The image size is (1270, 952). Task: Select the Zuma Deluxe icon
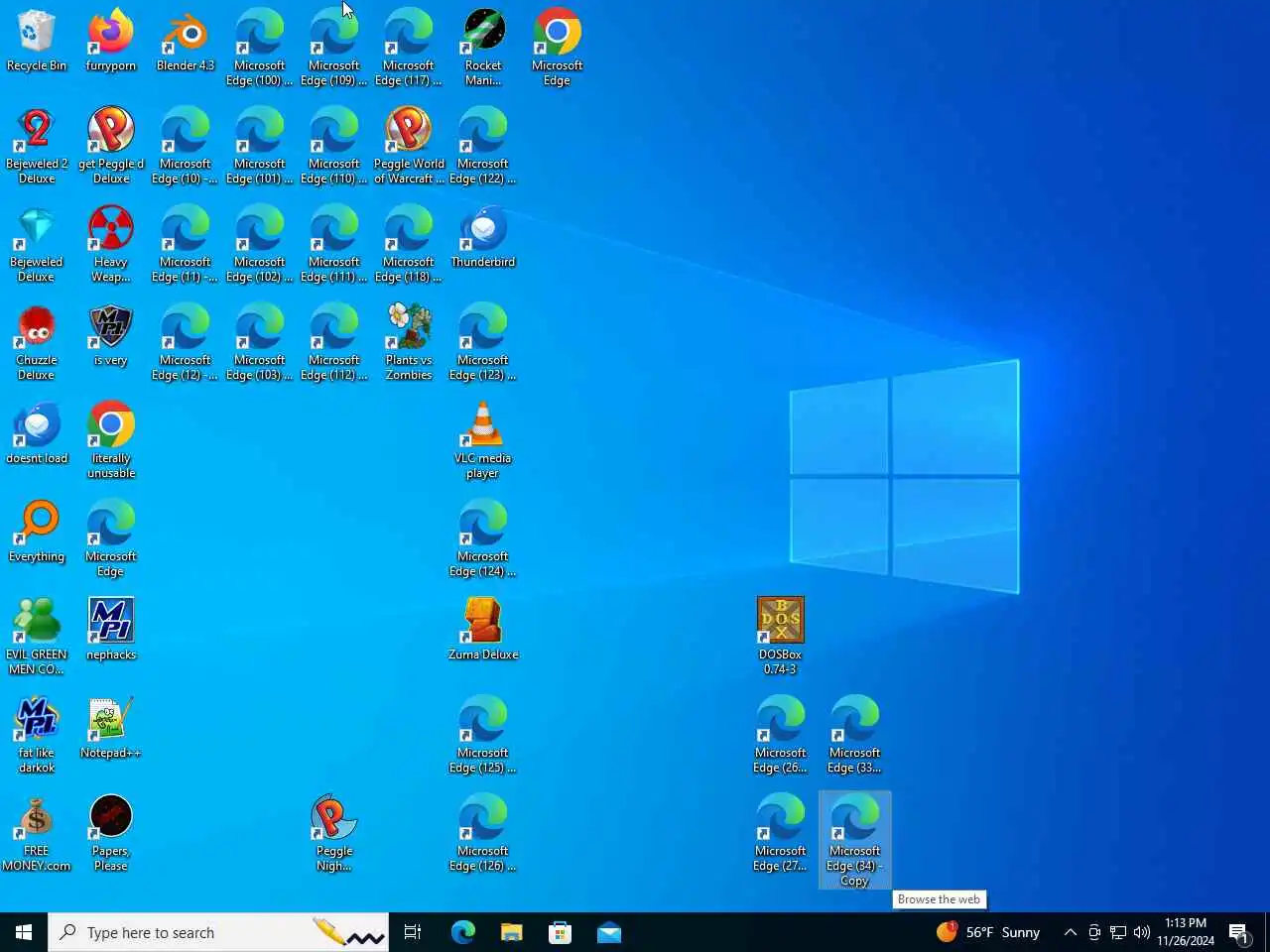tap(483, 630)
